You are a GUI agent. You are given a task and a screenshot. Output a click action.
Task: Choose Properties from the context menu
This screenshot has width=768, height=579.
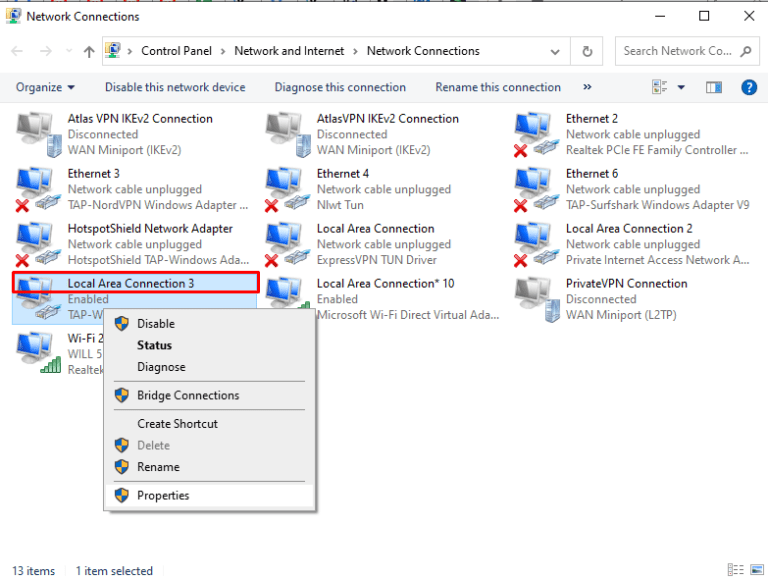click(163, 495)
